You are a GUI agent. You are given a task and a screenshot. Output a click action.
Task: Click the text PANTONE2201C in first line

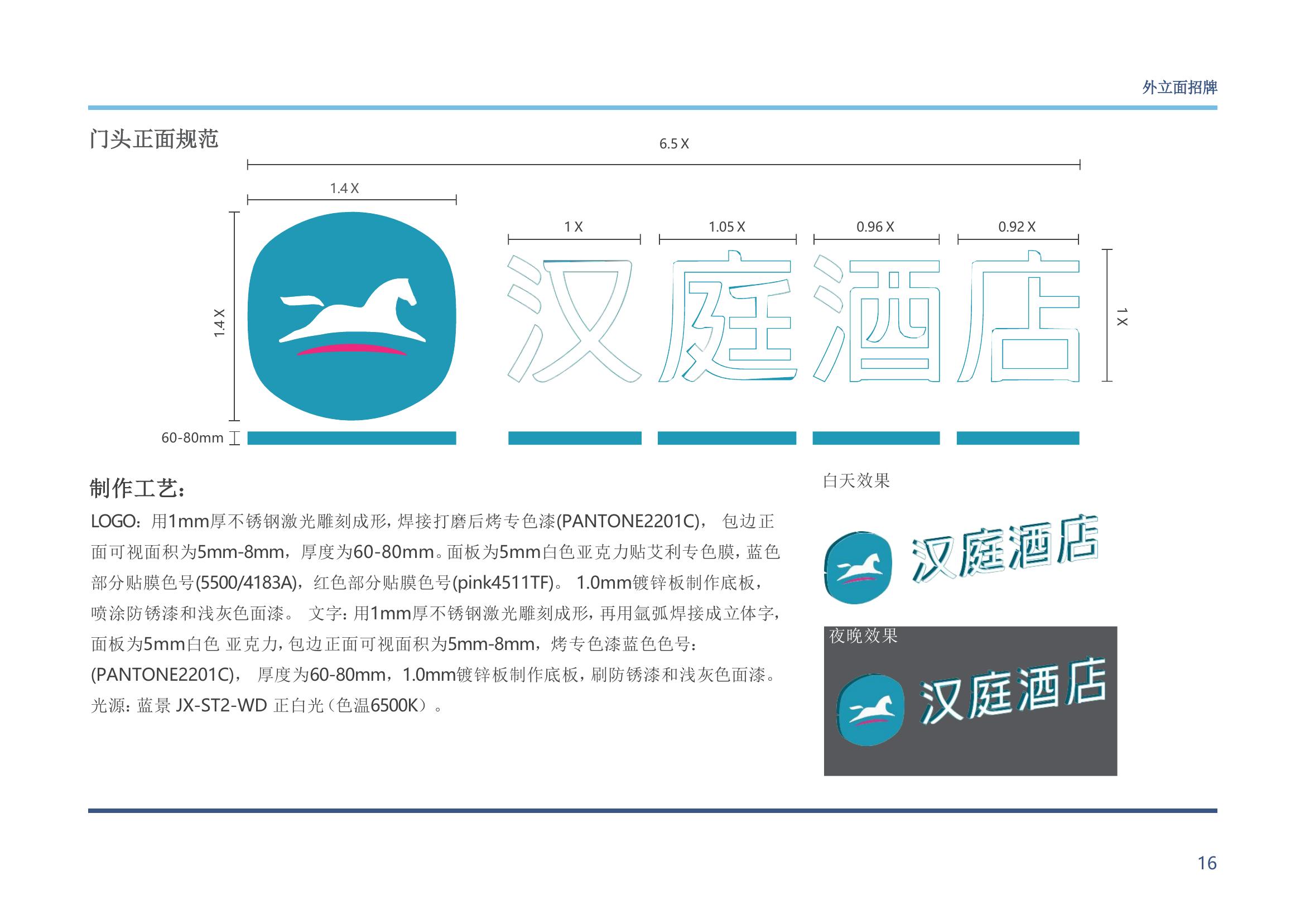pyautogui.click(x=628, y=521)
